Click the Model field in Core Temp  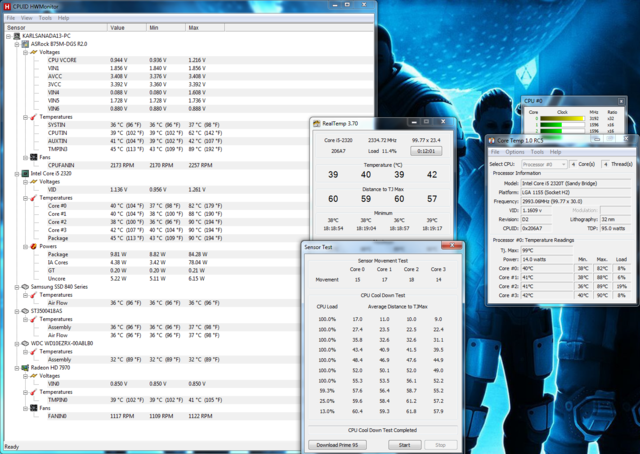click(576, 183)
